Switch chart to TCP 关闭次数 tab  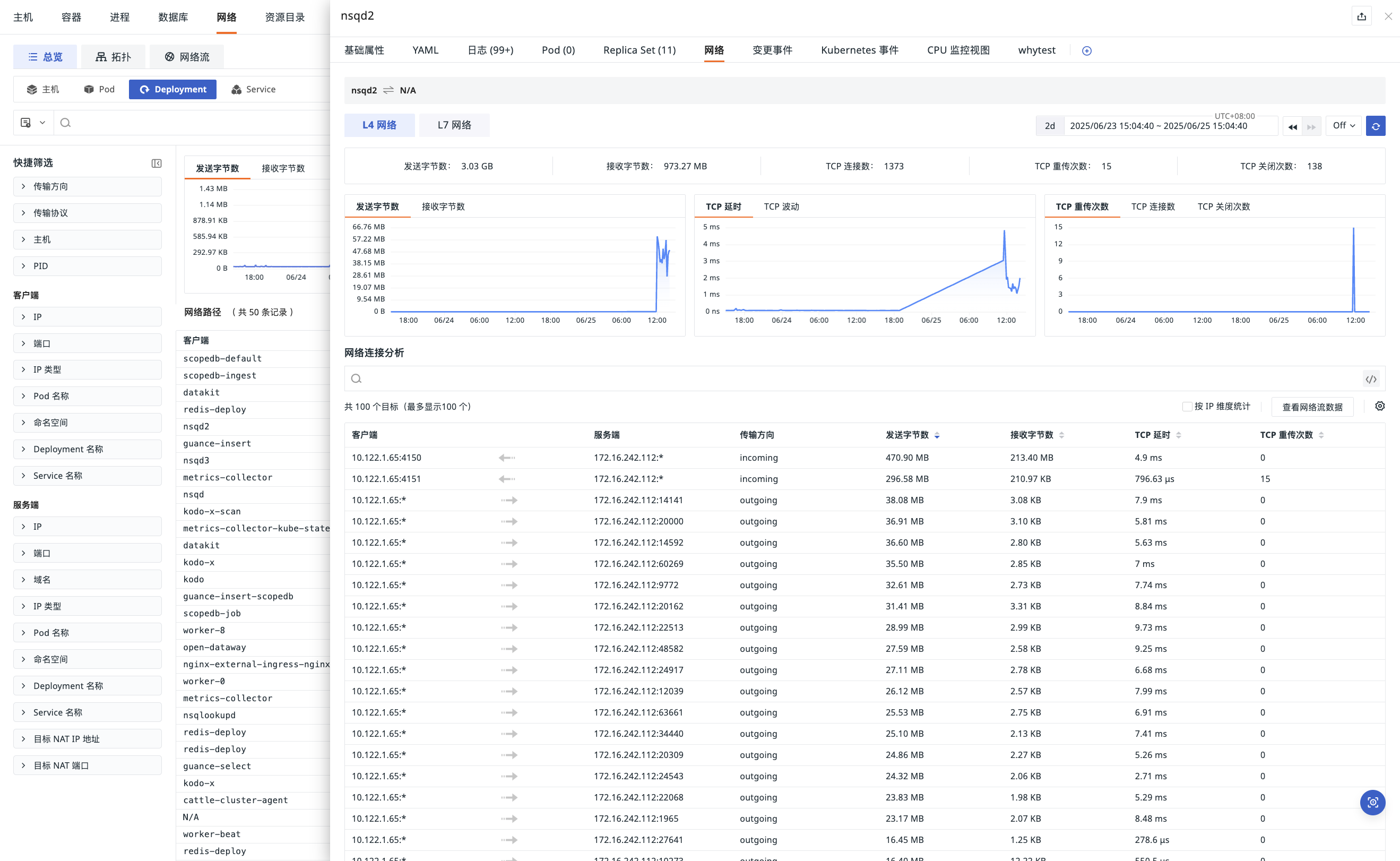1223,206
